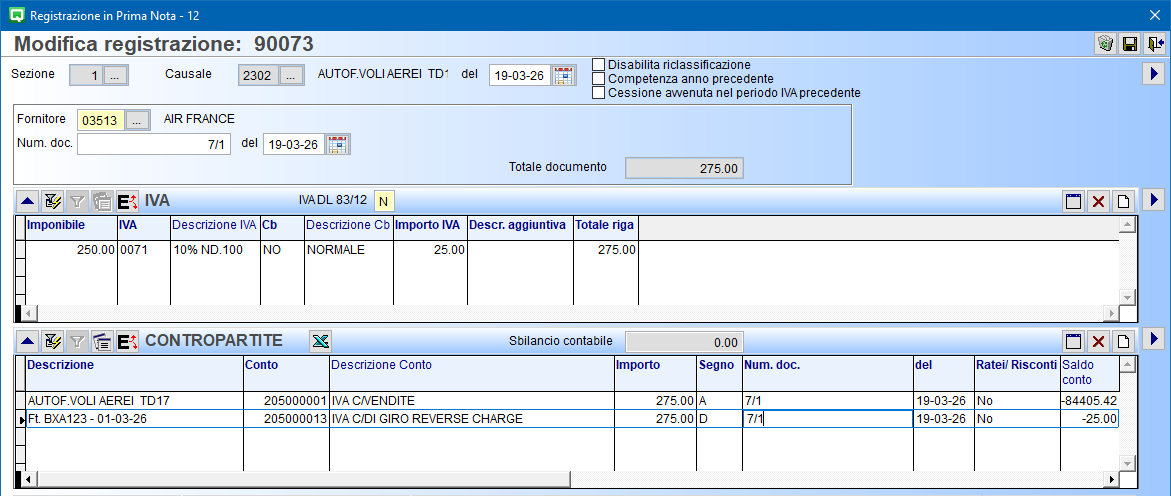Image resolution: width=1171 pixels, height=496 pixels.
Task: Expand the side panel arrow beside the checkboxes
Action: (x=1153, y=74)
